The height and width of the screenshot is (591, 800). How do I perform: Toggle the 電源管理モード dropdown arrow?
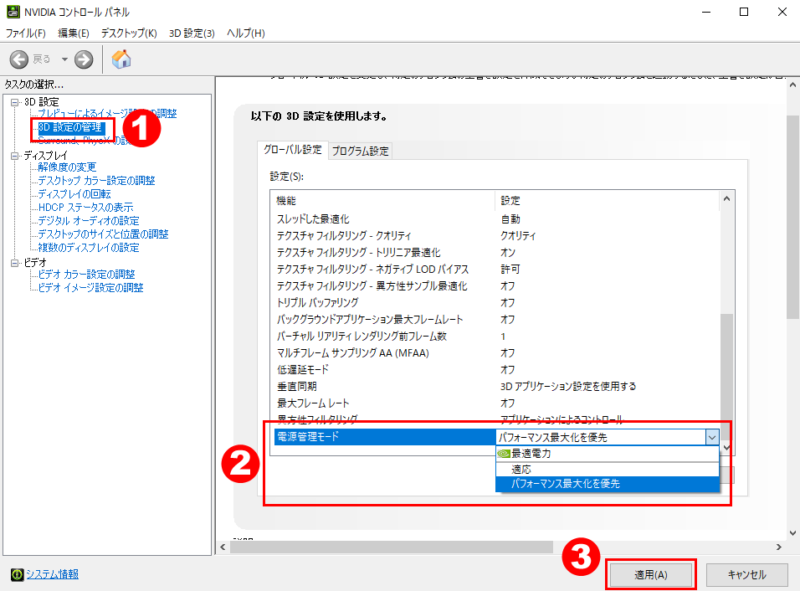tap(712, 437)
